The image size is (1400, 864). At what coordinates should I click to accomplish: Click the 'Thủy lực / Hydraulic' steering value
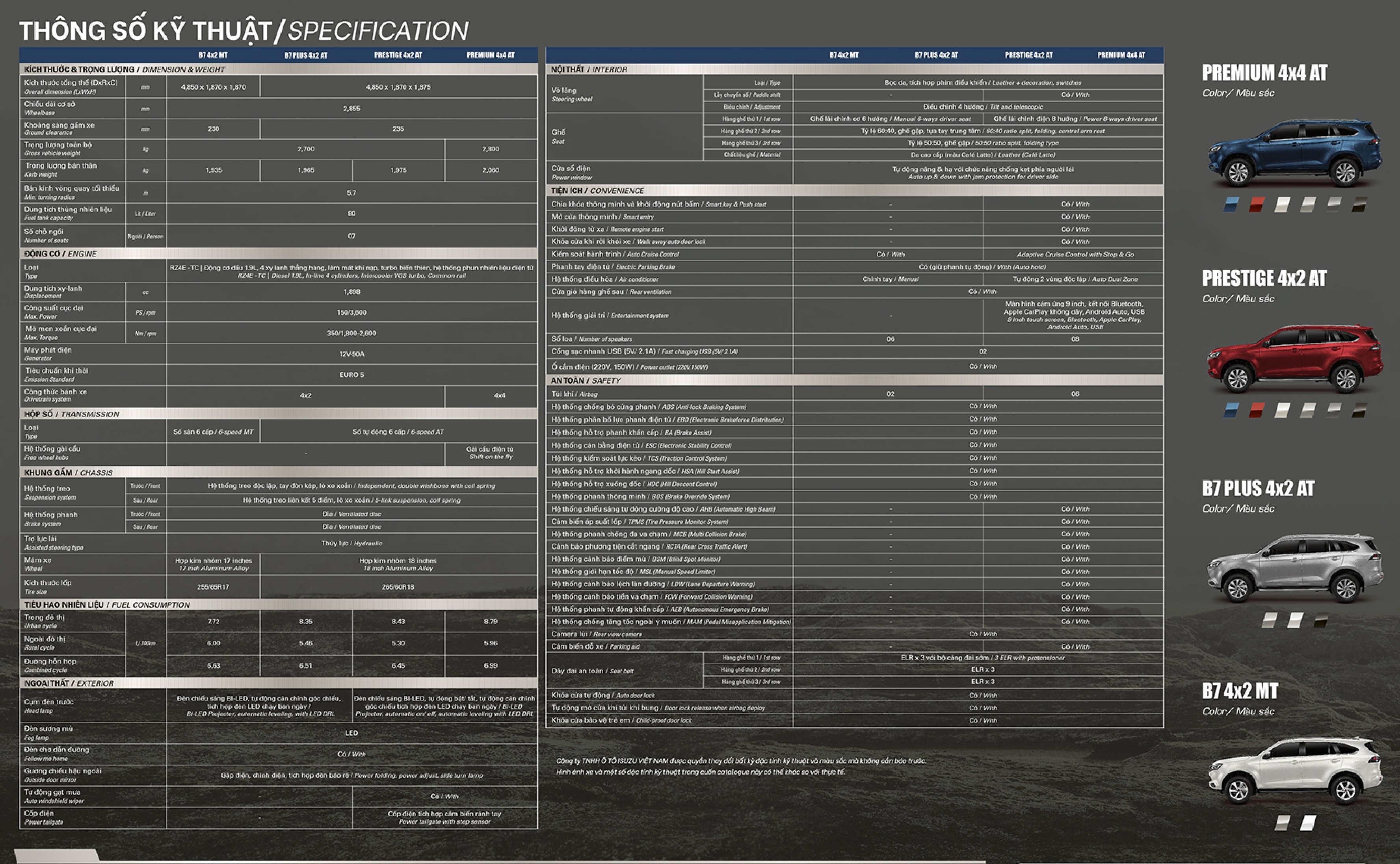tap(351, 543)
